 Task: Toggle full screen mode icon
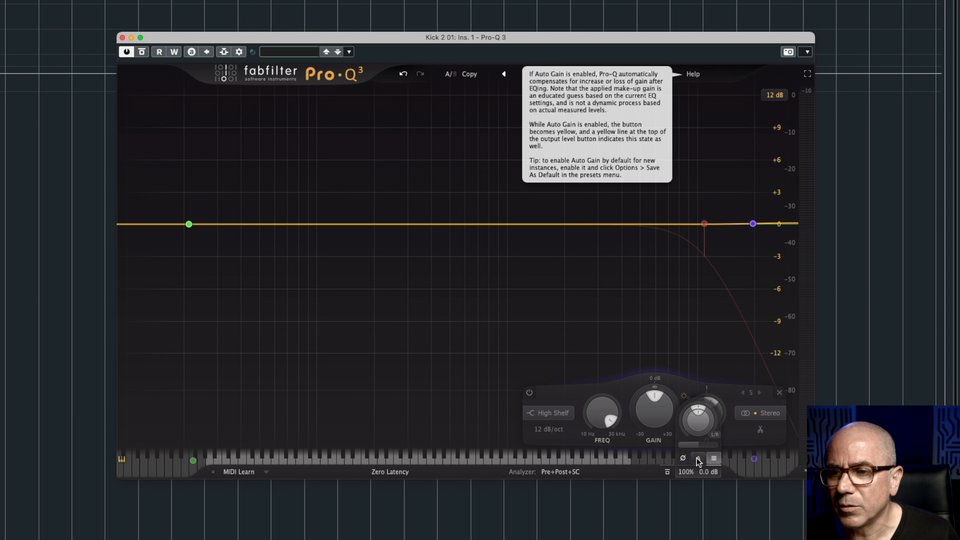[x=807, y=74]
